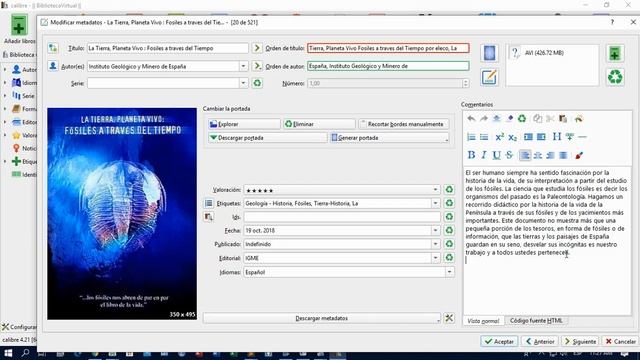640x360 pixels.
Task: Click the Copy icon in Comentarios toolbar
Action: (x=538, y=119)
